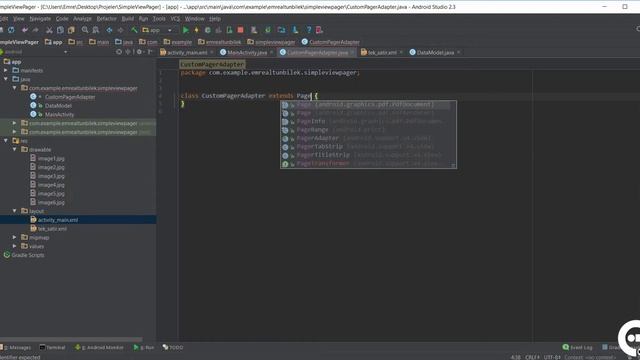Click the Undo arrow icon

[x=25, y=30]
